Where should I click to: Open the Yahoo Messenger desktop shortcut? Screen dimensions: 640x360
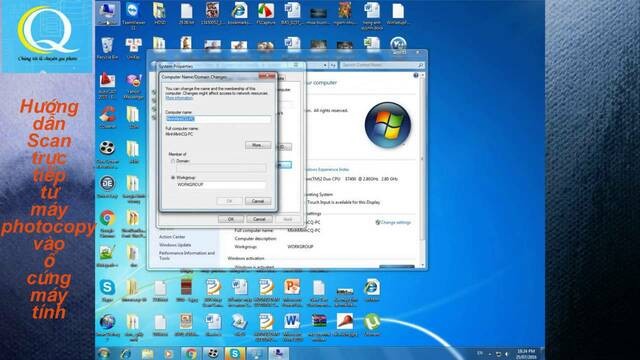pyautogui.click(x=133, y=87)
